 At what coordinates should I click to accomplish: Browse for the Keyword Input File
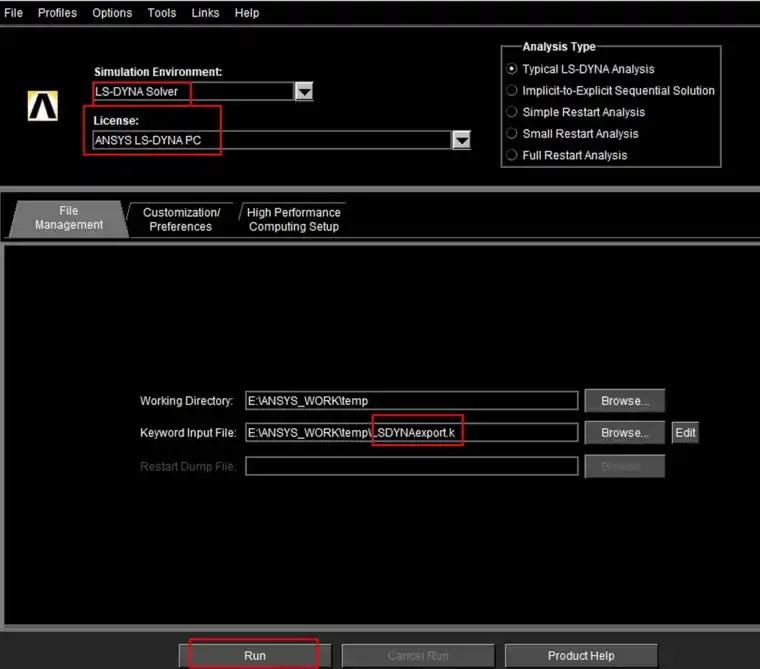(x=625, y=432)
